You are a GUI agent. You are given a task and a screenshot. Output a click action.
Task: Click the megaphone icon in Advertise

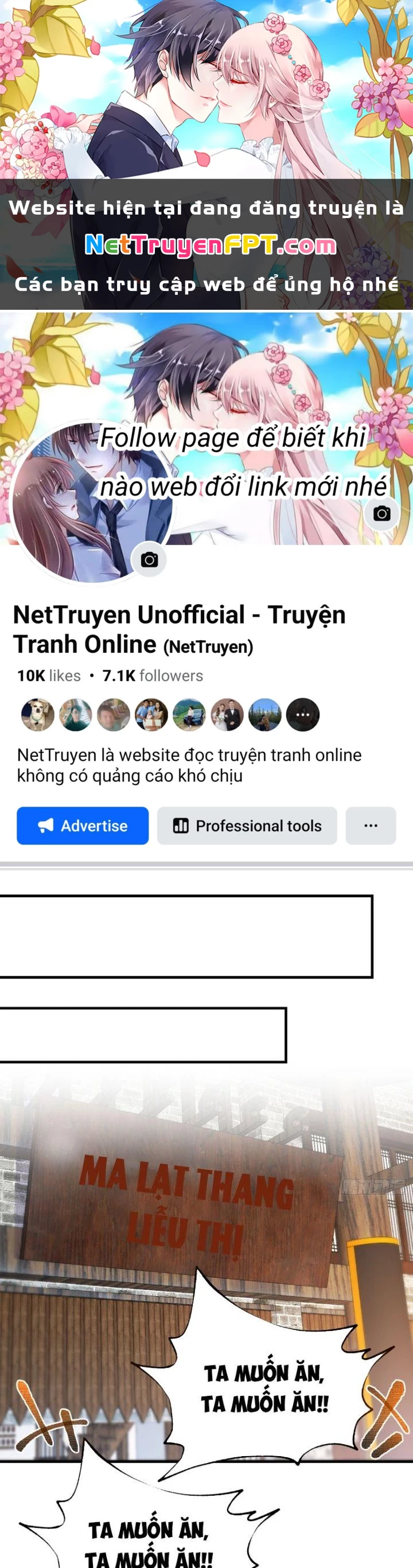[46, 826]
